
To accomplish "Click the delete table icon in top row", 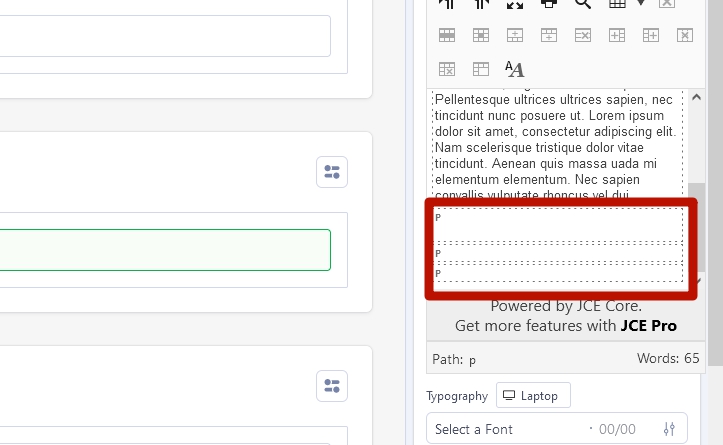I will click(667, 3).
